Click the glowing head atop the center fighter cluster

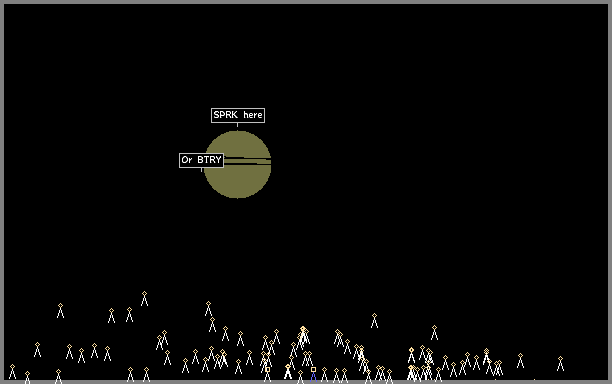303,329
